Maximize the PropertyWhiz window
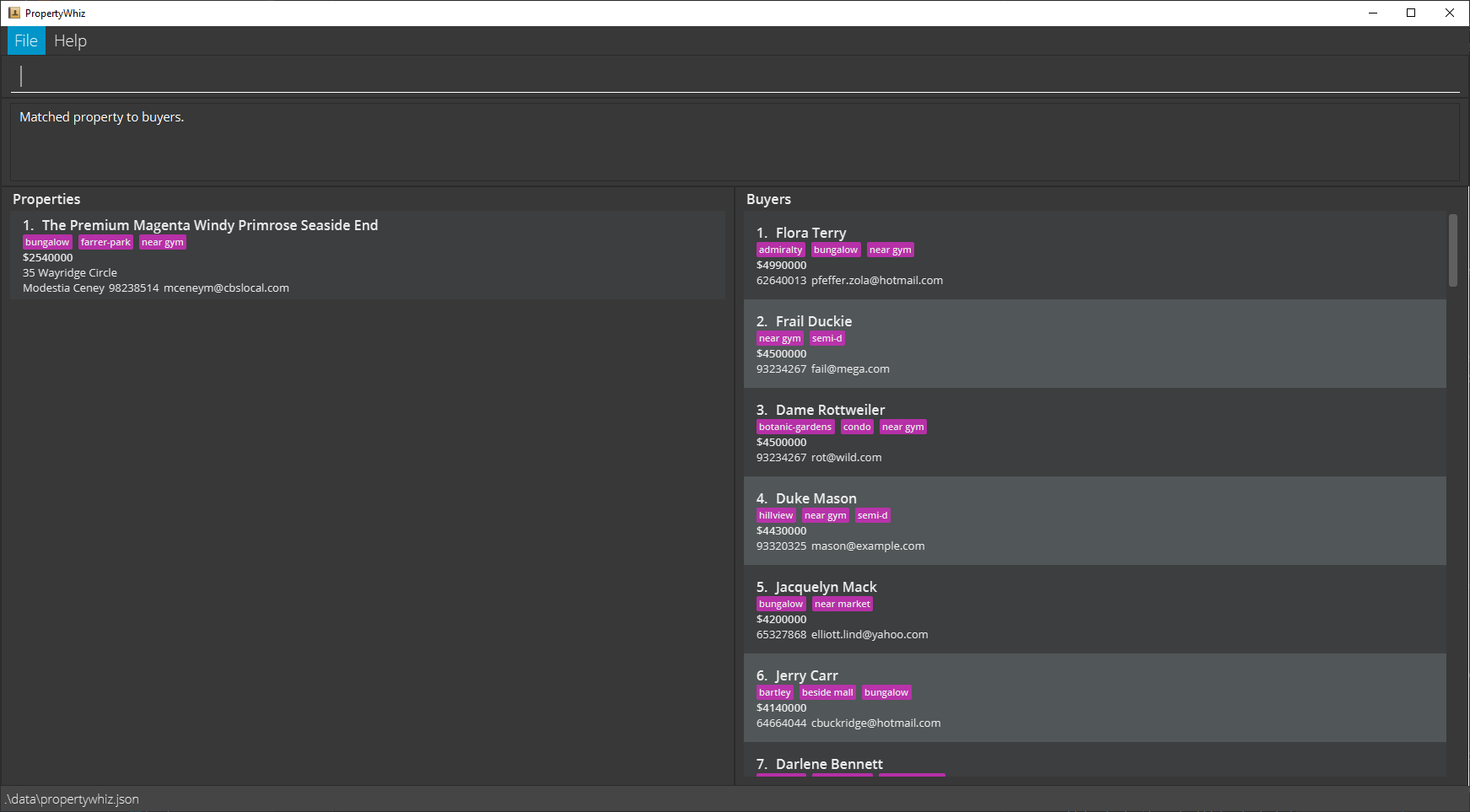This screenshot has height=812, width=1470. [x=1411, y=13]
